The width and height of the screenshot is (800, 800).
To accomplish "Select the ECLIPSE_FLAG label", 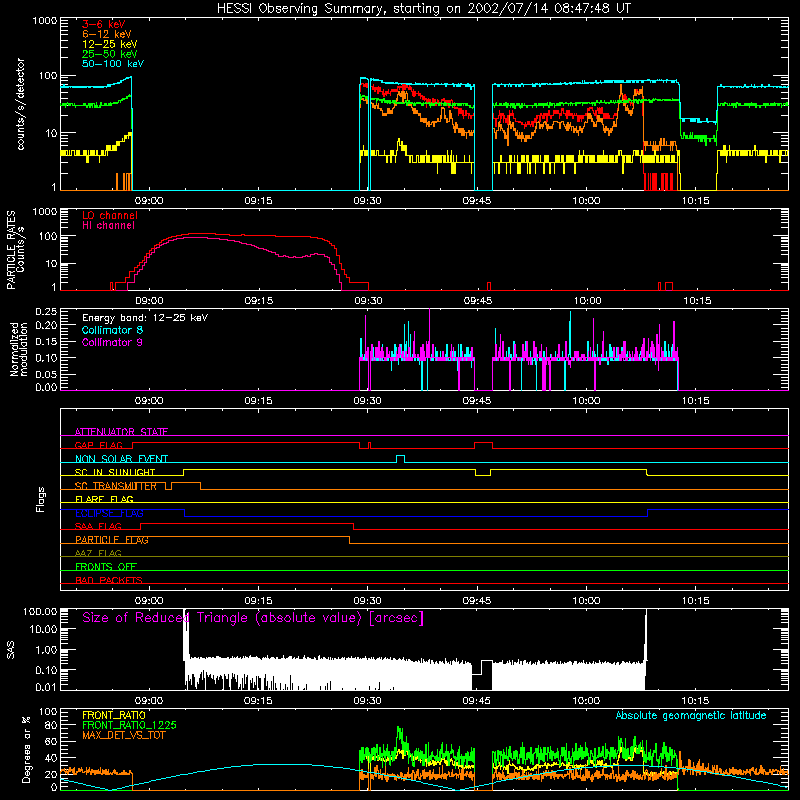I will 109,513.
